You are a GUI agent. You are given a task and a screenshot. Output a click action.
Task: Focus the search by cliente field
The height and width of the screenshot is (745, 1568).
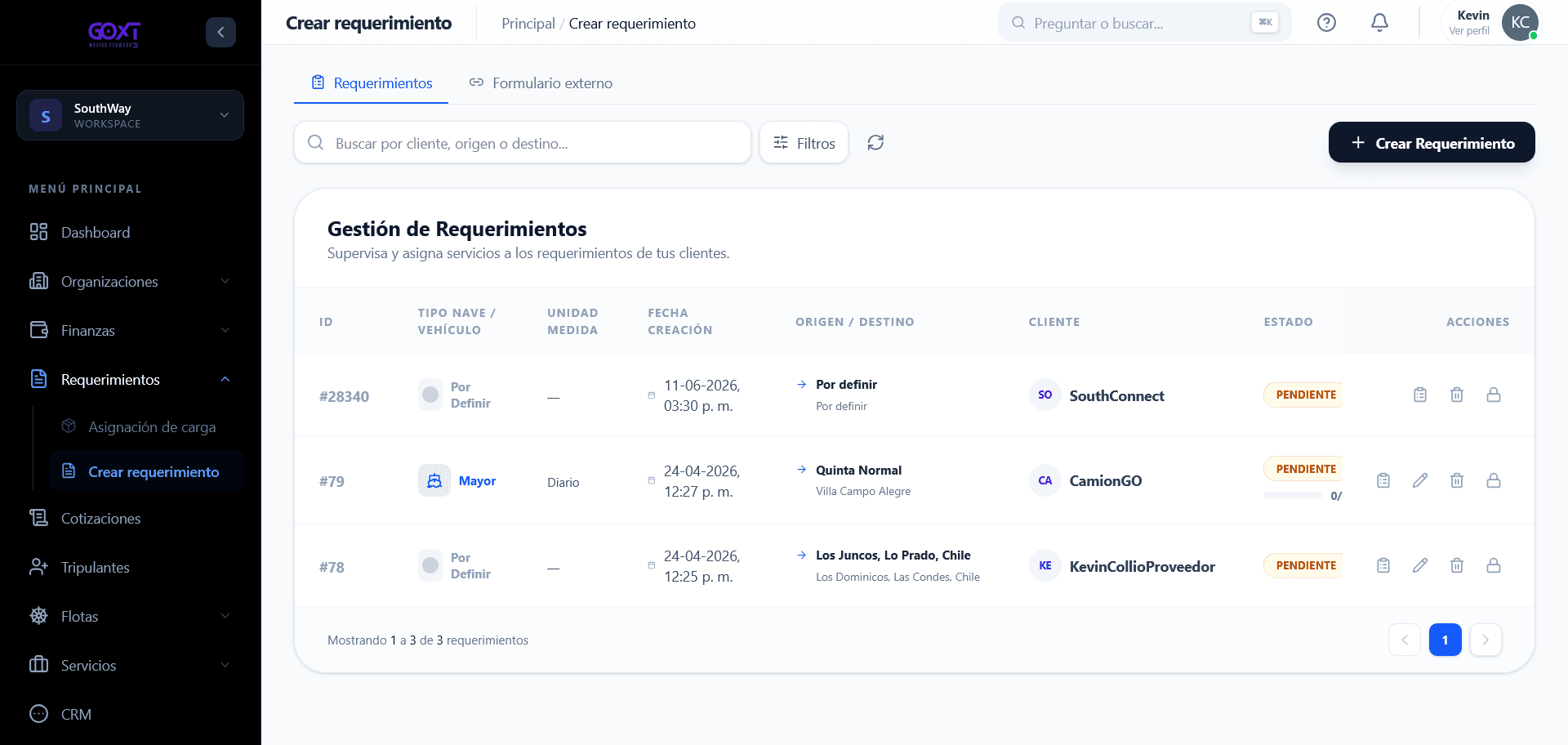point(523,143)
